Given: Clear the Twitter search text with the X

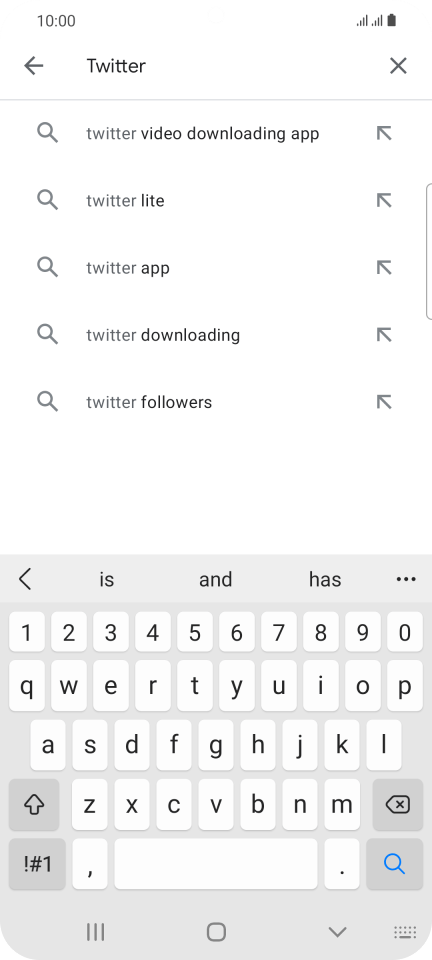Looking at the screenshot, I should 398,66.
